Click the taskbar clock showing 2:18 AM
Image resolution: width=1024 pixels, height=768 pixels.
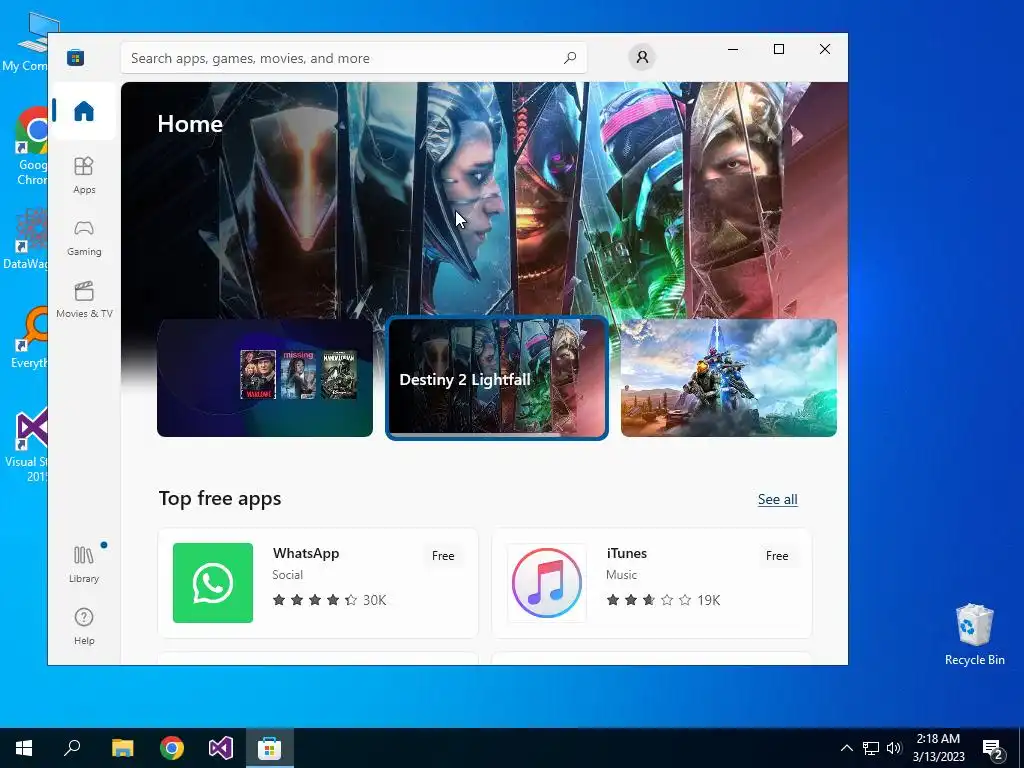coord(938,748)
